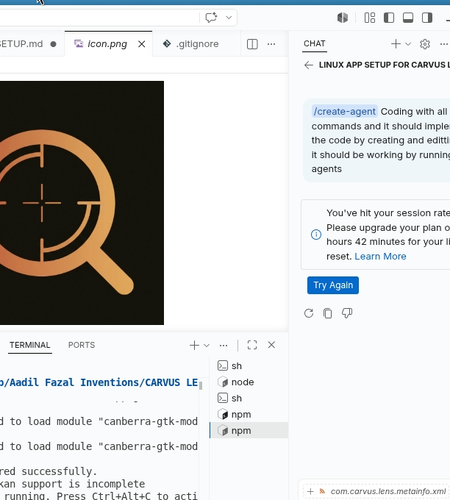Mark response as unhelpful thumbs down
Screen dimensions: 450x500
pos(347,313)
